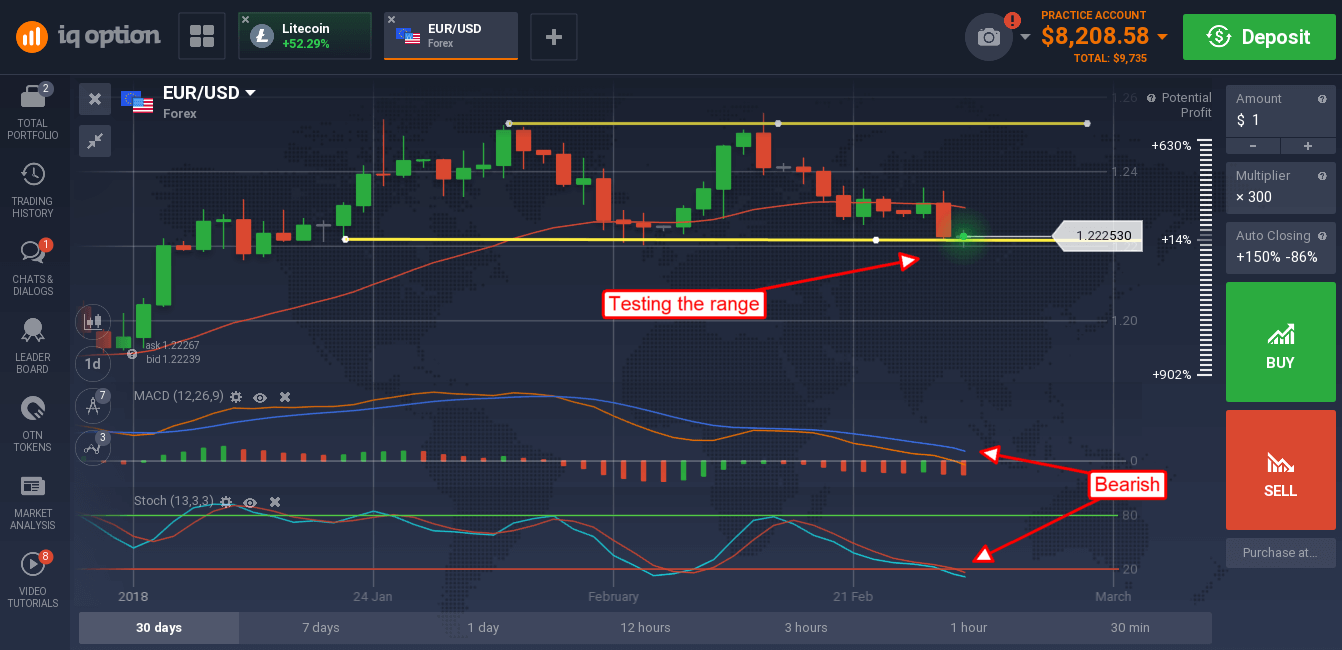The image size is (1342, 650).
Task: Select the 3 hours time range
Action: click(x=806, y=628)
